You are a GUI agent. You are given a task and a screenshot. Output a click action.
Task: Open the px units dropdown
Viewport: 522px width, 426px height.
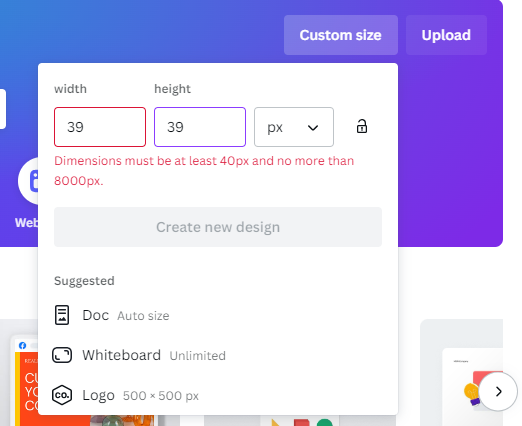(294, 127)
